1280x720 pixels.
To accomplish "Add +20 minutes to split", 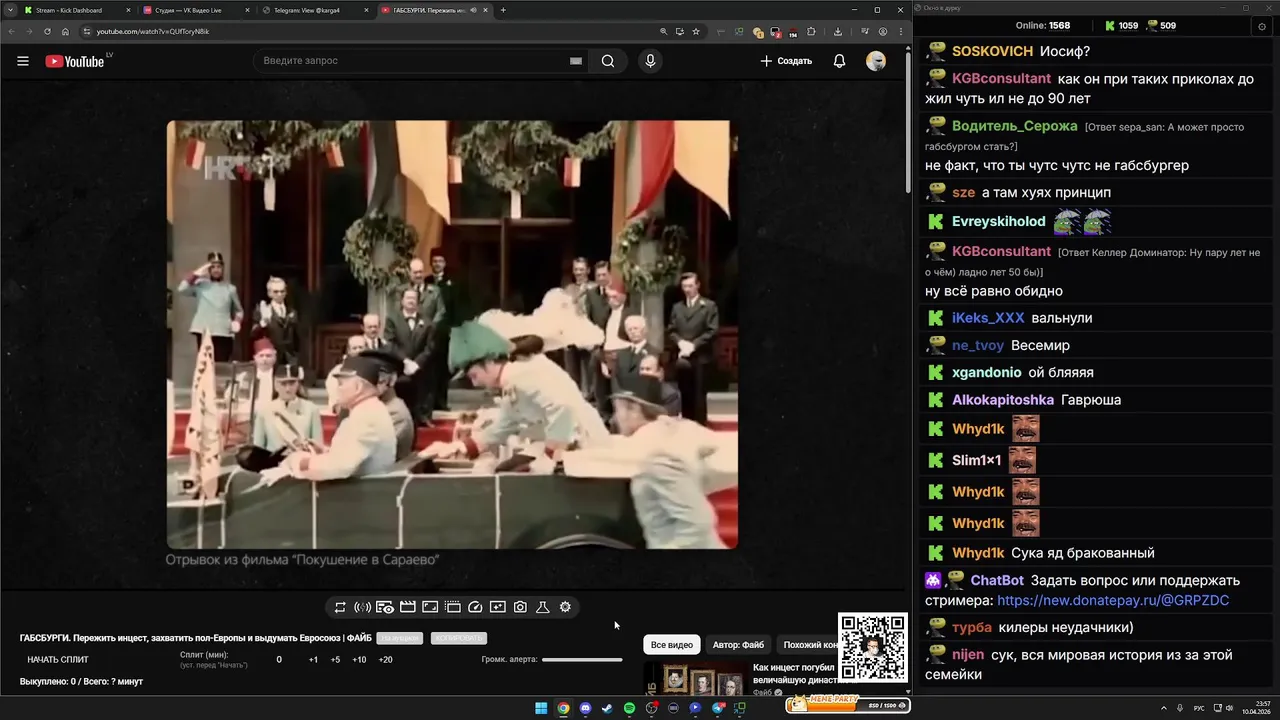I will click(385, 660).
